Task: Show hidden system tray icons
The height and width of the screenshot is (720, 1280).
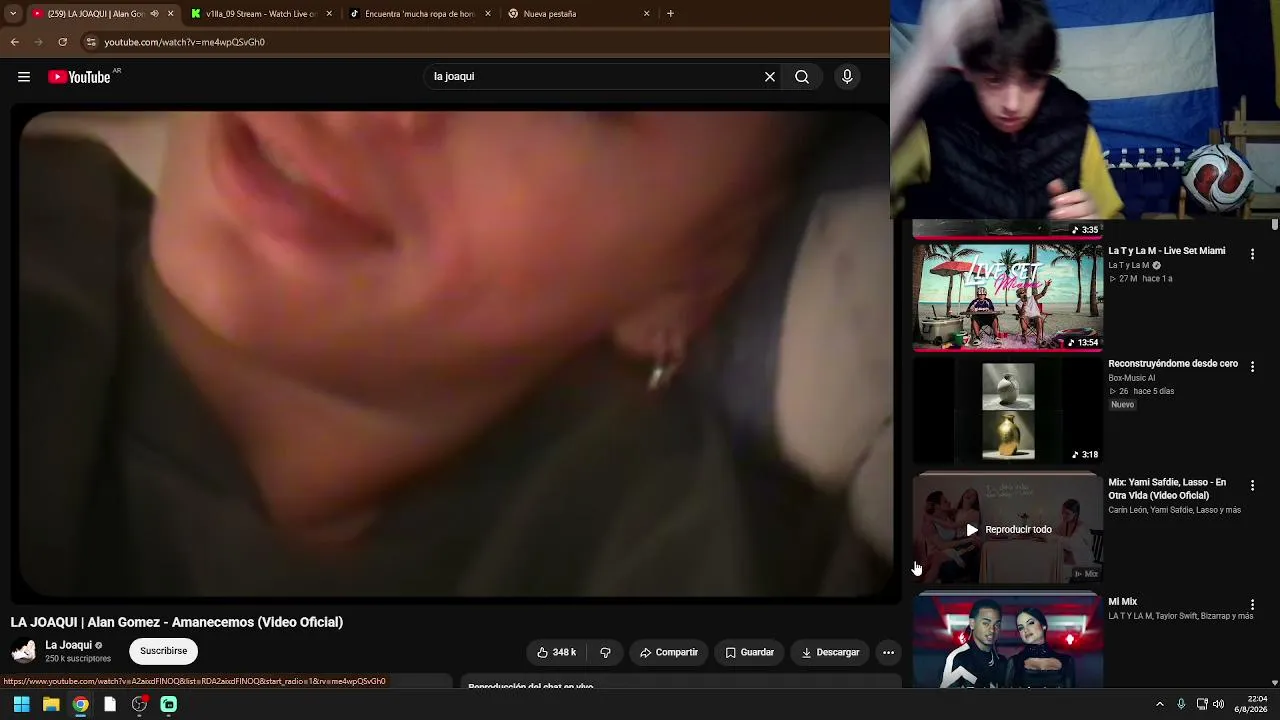Action: [x=1160, y=704]
